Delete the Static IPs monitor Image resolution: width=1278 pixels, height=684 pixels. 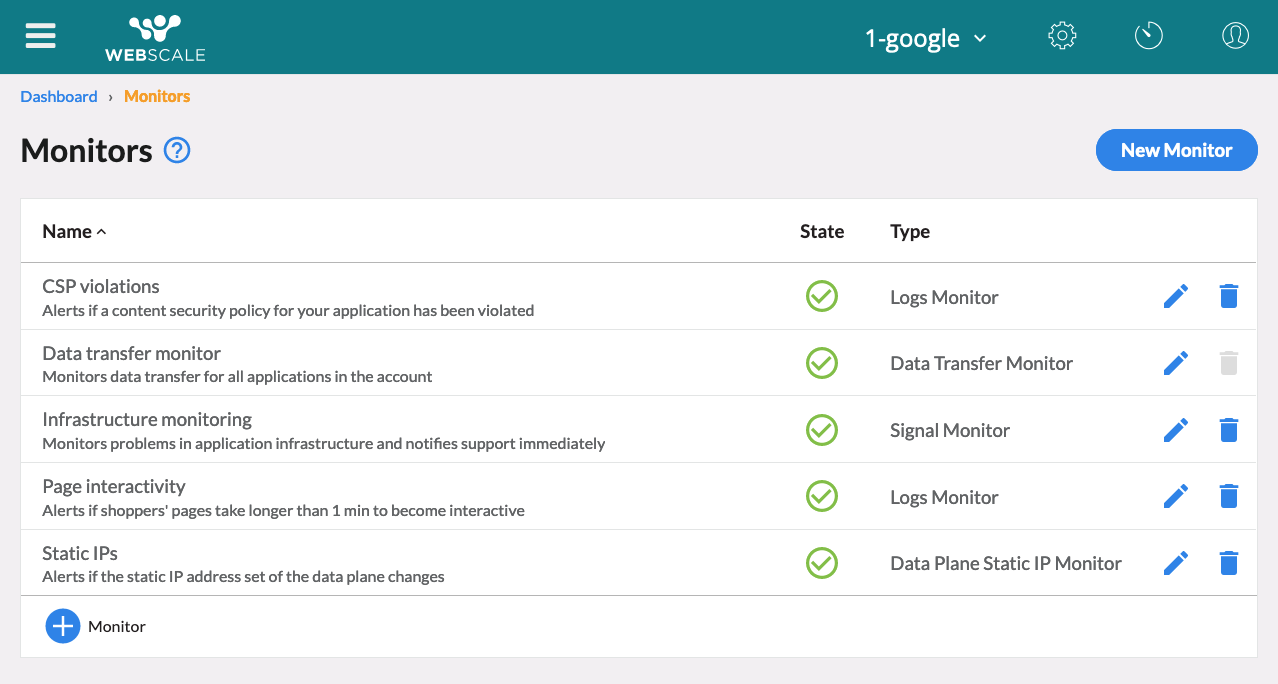coord(1229,564)
